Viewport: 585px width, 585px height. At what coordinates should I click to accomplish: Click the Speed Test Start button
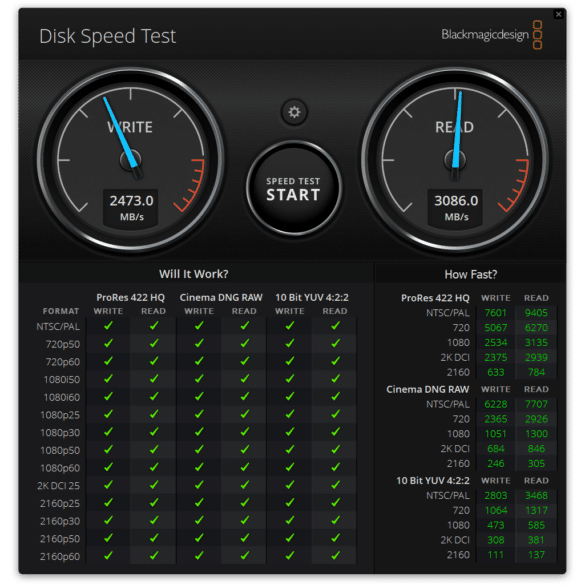click(294, 188)
